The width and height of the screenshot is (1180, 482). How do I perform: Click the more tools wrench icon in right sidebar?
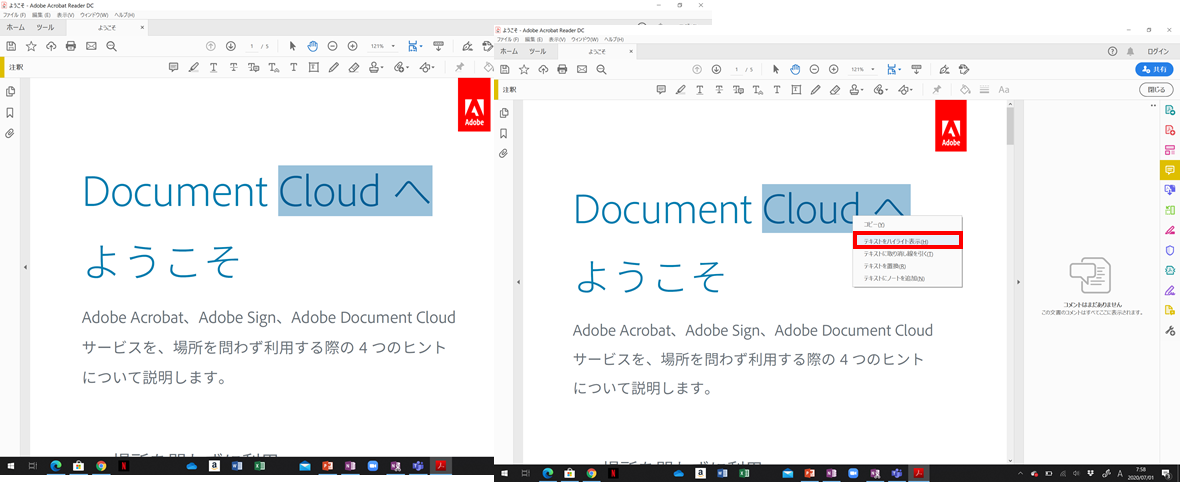[1169, 330]
